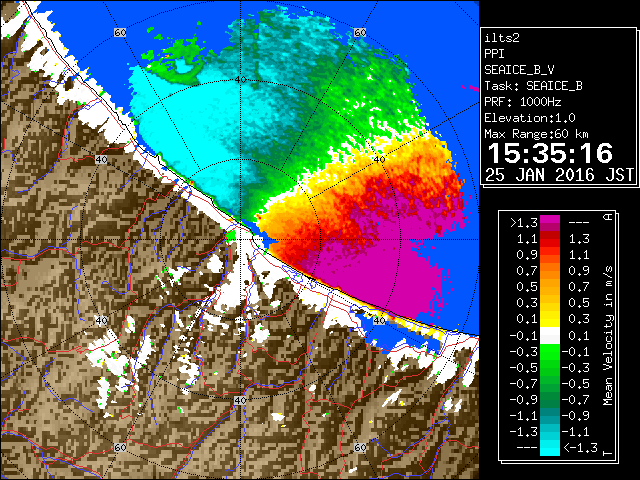Click the "25 JAN 2016 JST" date

[559, 175]
